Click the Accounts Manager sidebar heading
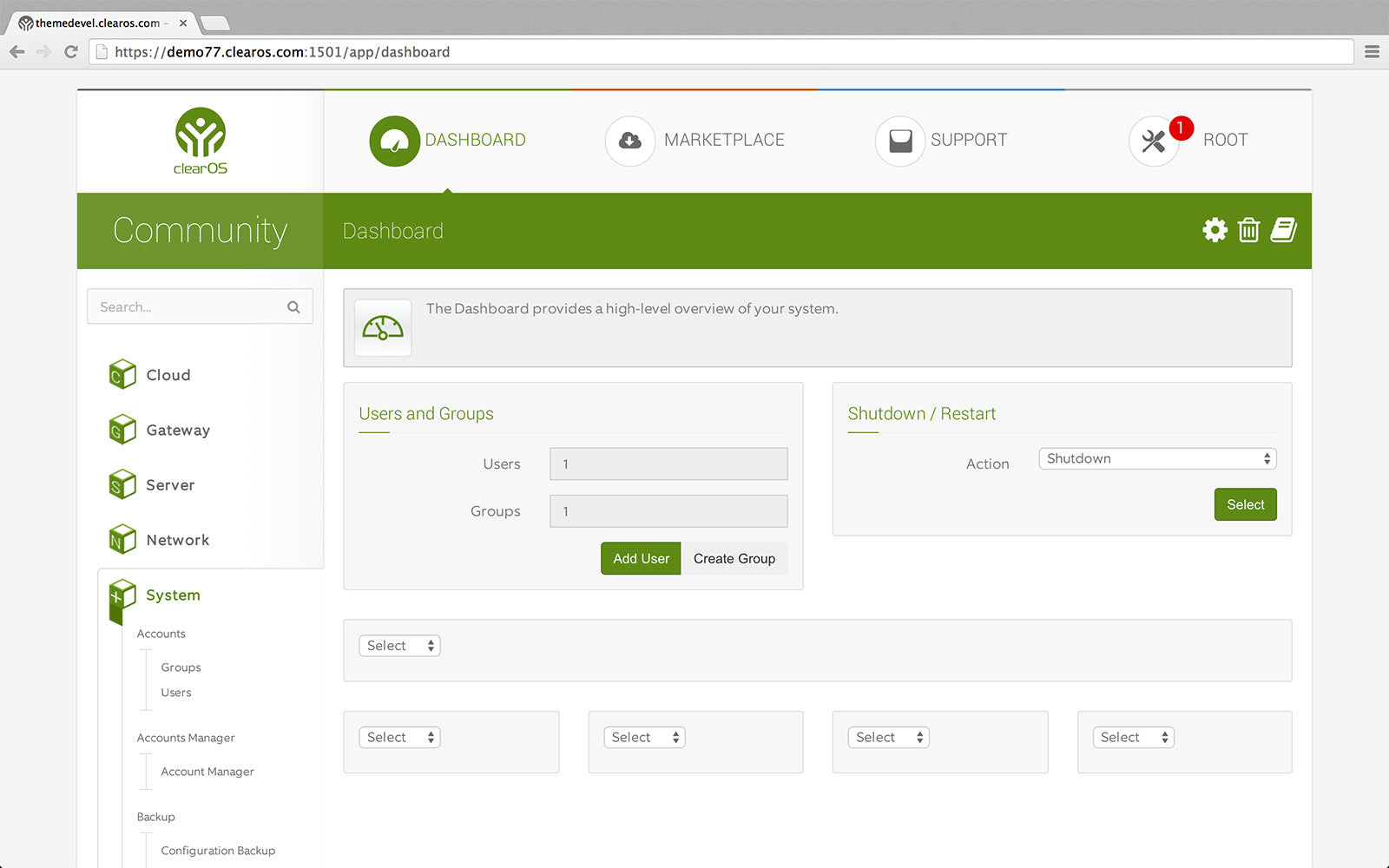The height and width of the screenshot is (868, 1389). click(186, 738)
